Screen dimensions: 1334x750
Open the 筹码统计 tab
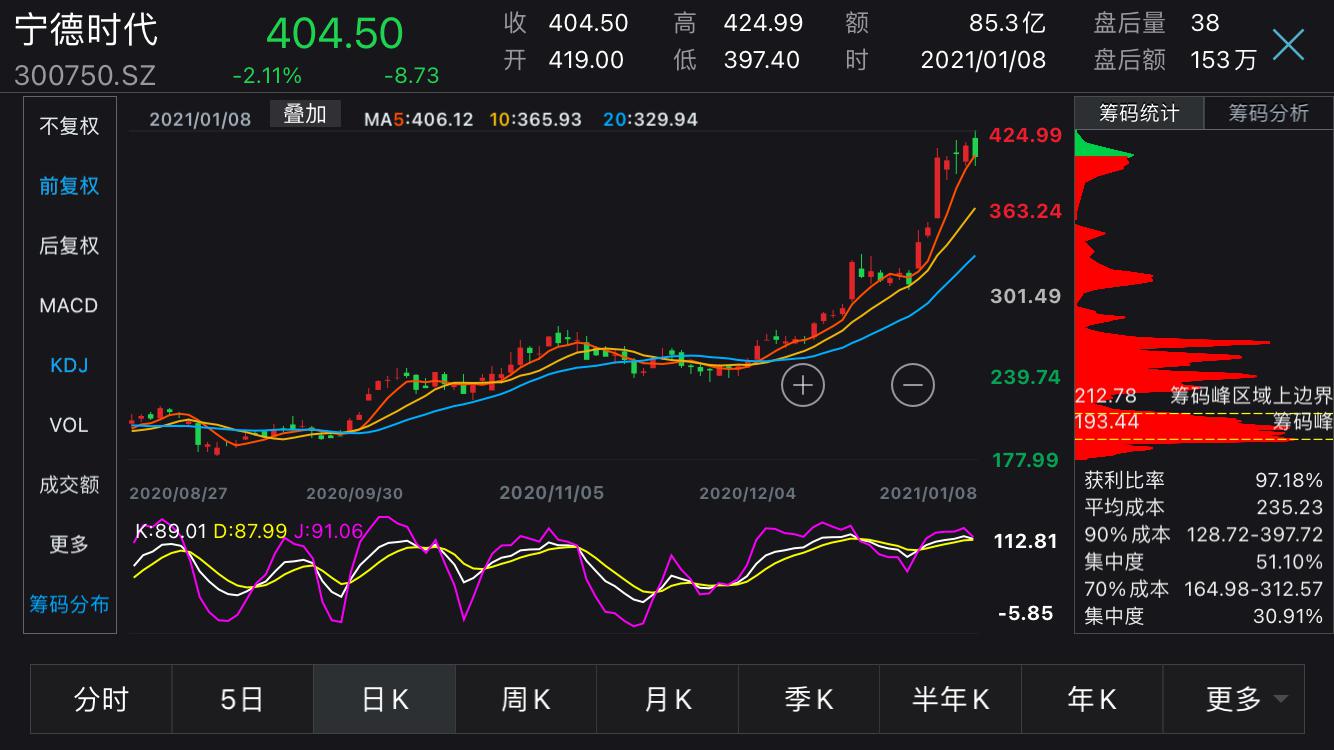(1139, 113)
